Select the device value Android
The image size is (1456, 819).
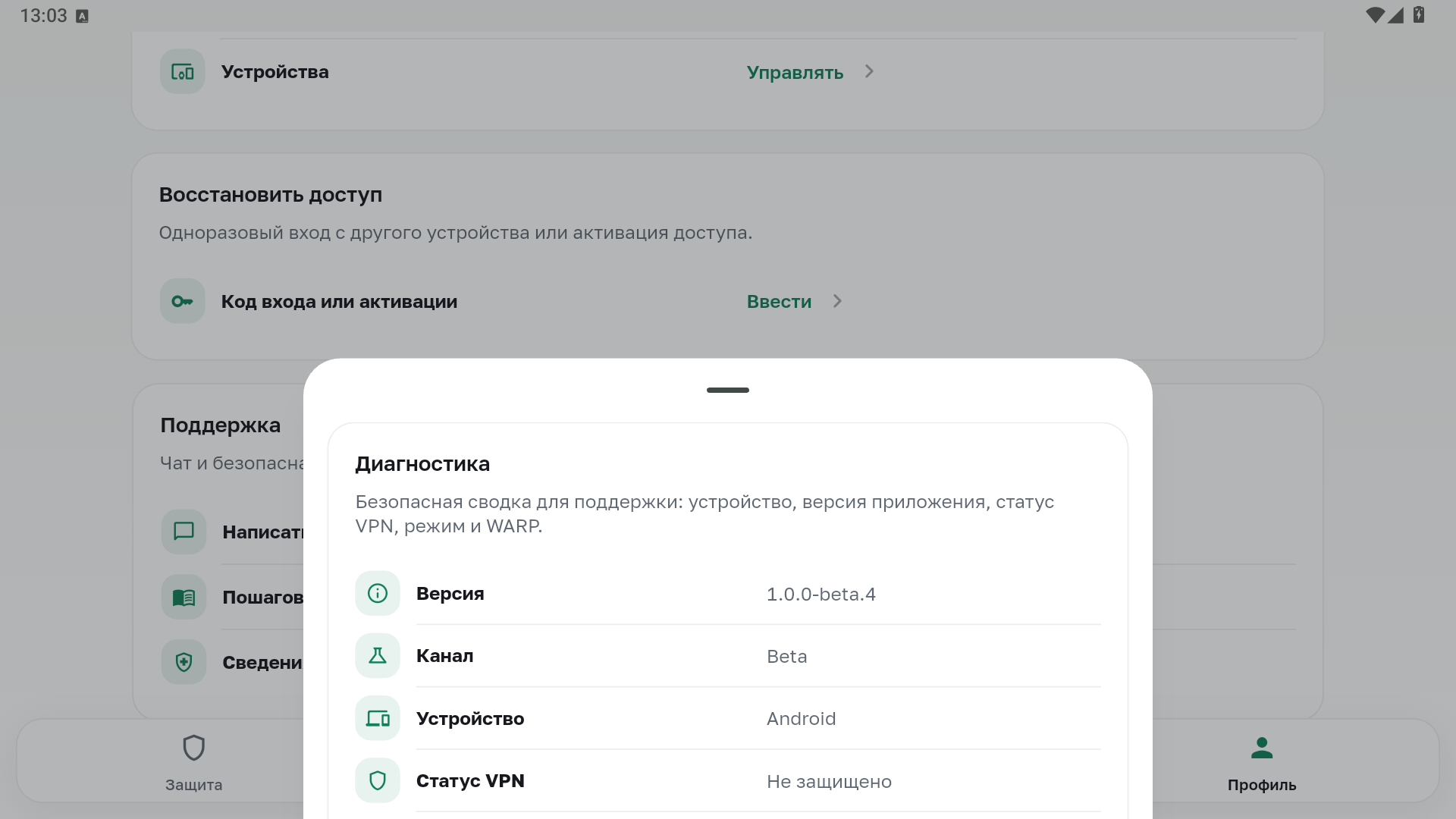802,718
